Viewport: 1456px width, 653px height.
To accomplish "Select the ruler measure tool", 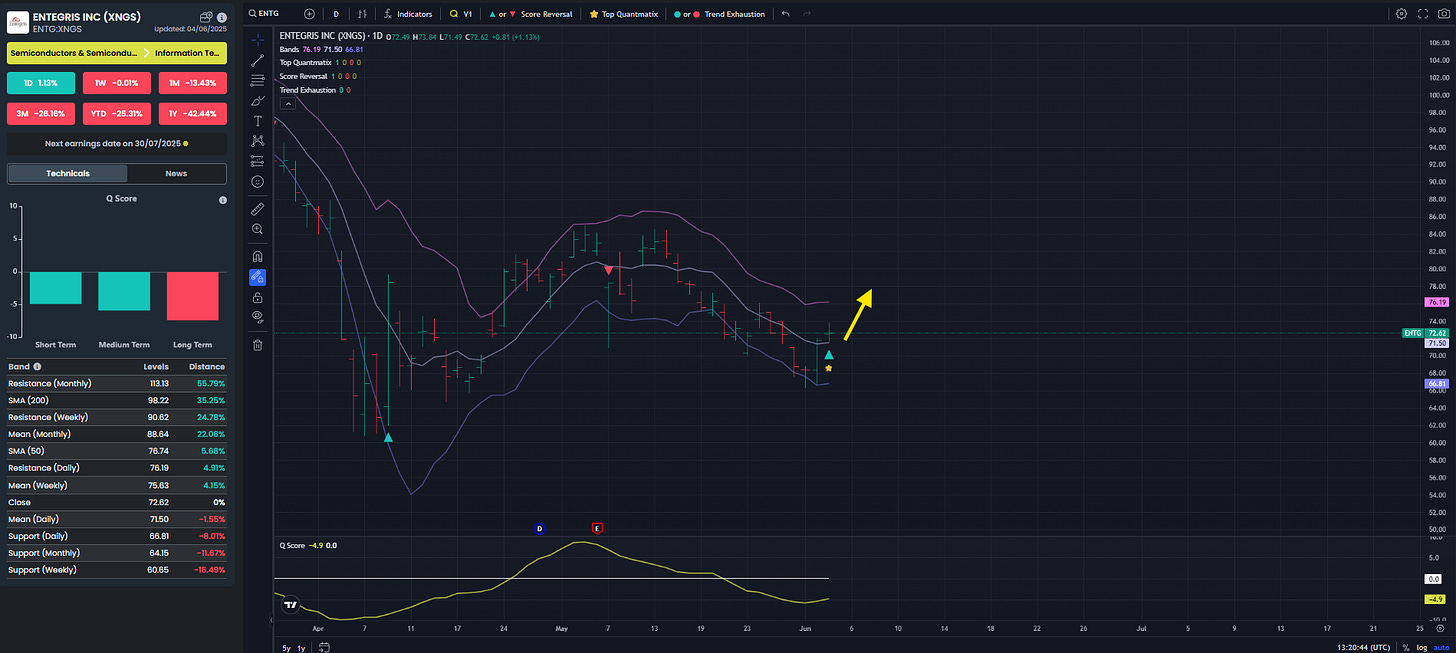I will coord(258,209).
